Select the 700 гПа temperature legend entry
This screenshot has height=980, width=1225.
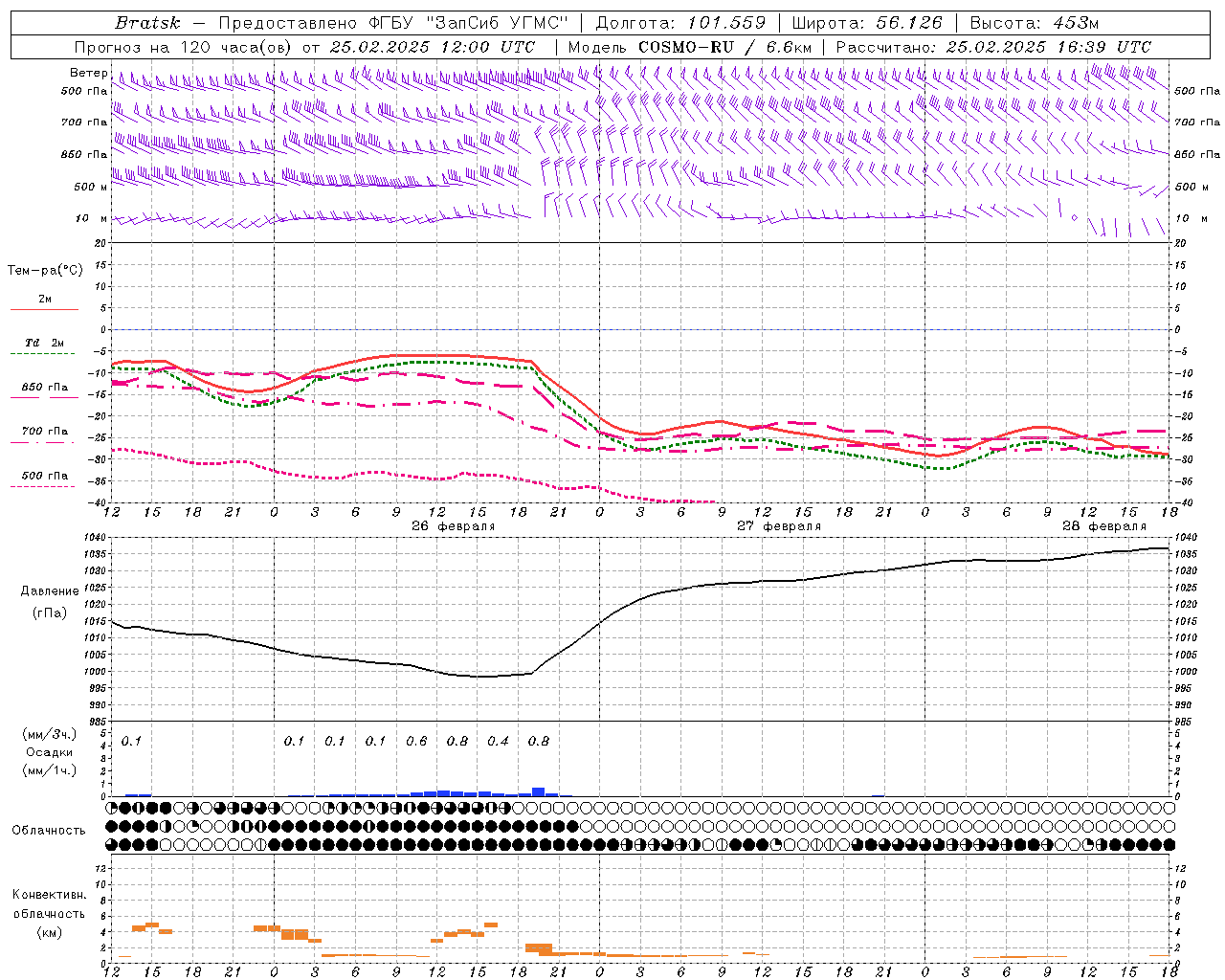pyautogui.click(x=45, y=432)
